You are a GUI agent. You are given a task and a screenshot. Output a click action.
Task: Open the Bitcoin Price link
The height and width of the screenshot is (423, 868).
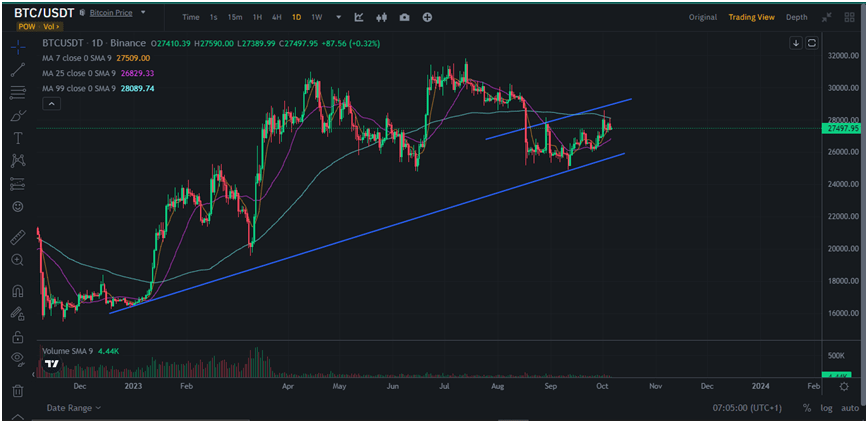pyautogui.click(x=112, y=13)
